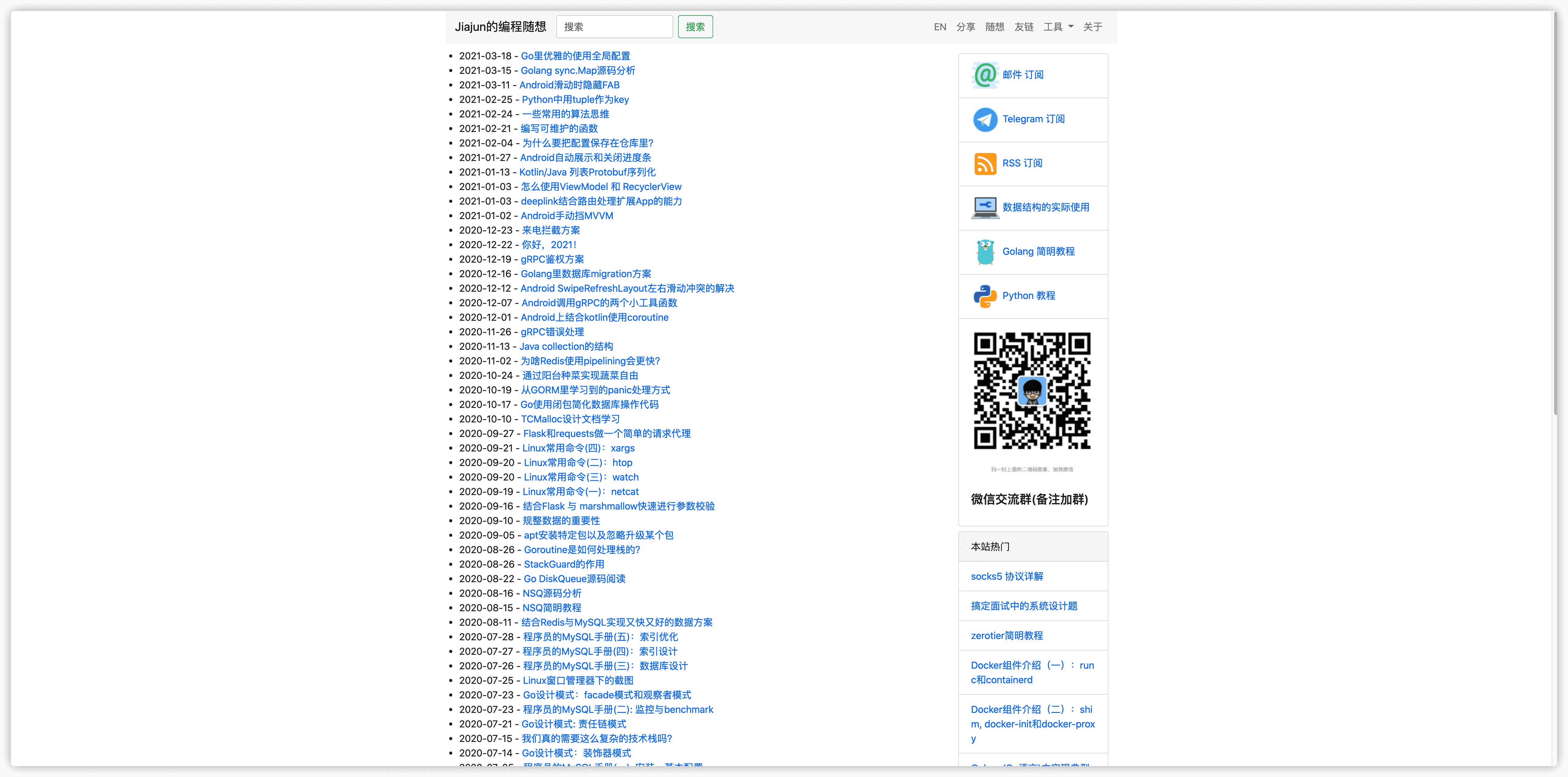Open the 随想 nav item
1568x777 pixels.
click(995, 27)
